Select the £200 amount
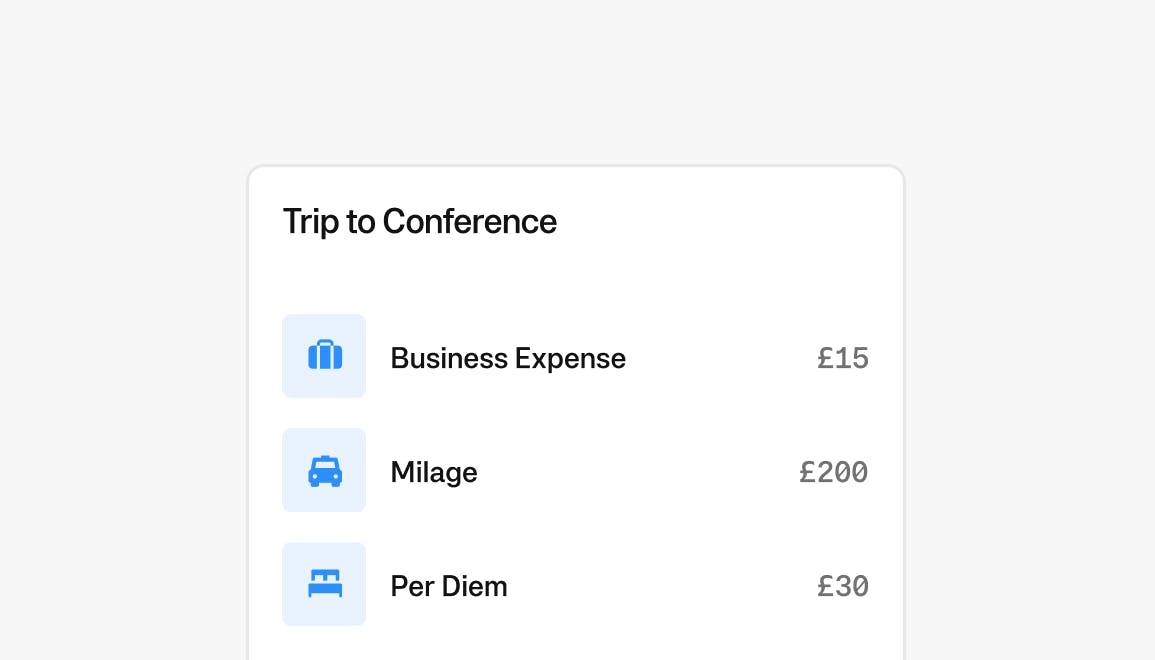 click(x=834, y=472)
